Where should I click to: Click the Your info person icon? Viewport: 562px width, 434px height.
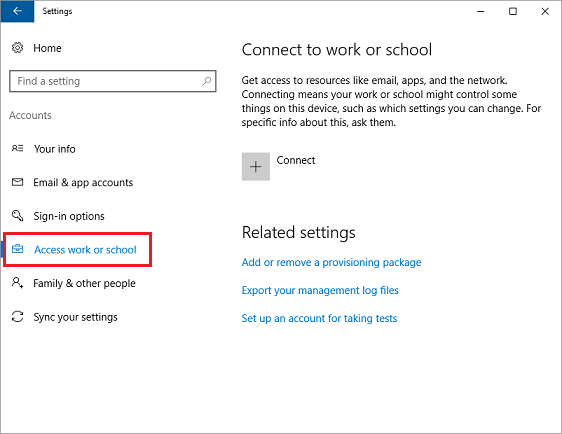[x=17, y=148]
